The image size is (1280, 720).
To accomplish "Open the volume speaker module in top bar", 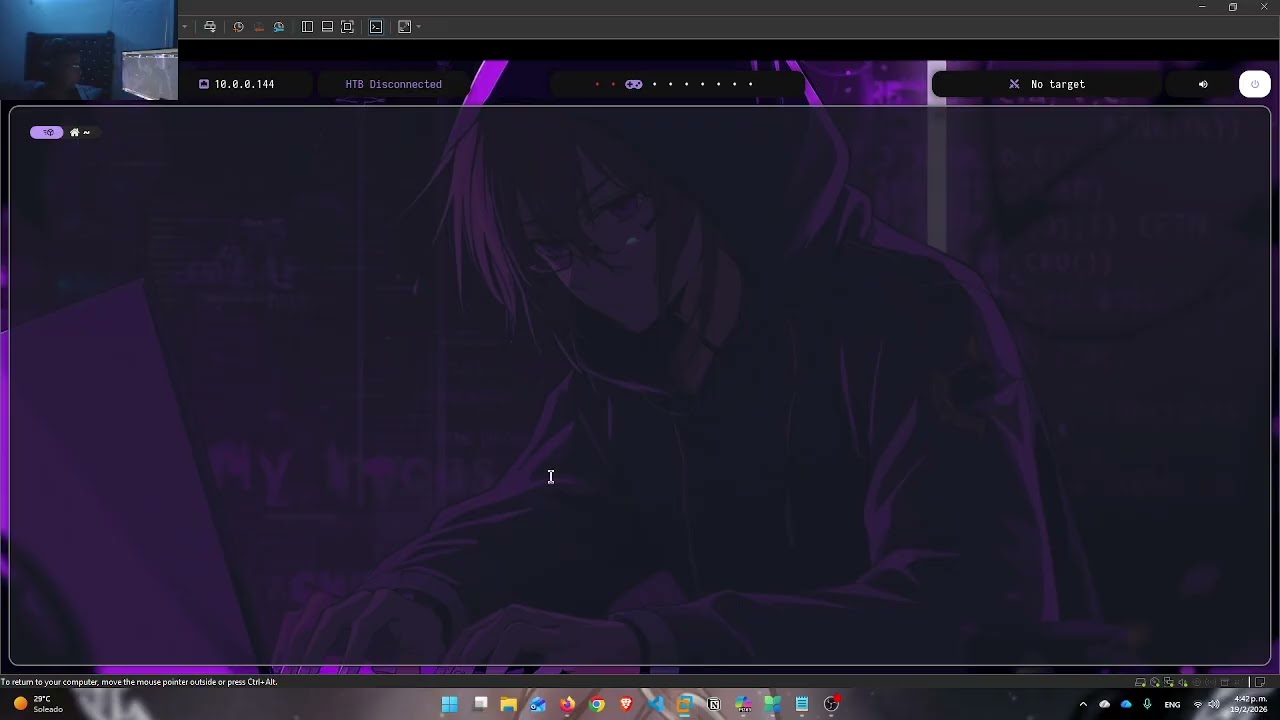I will 1203,84.
